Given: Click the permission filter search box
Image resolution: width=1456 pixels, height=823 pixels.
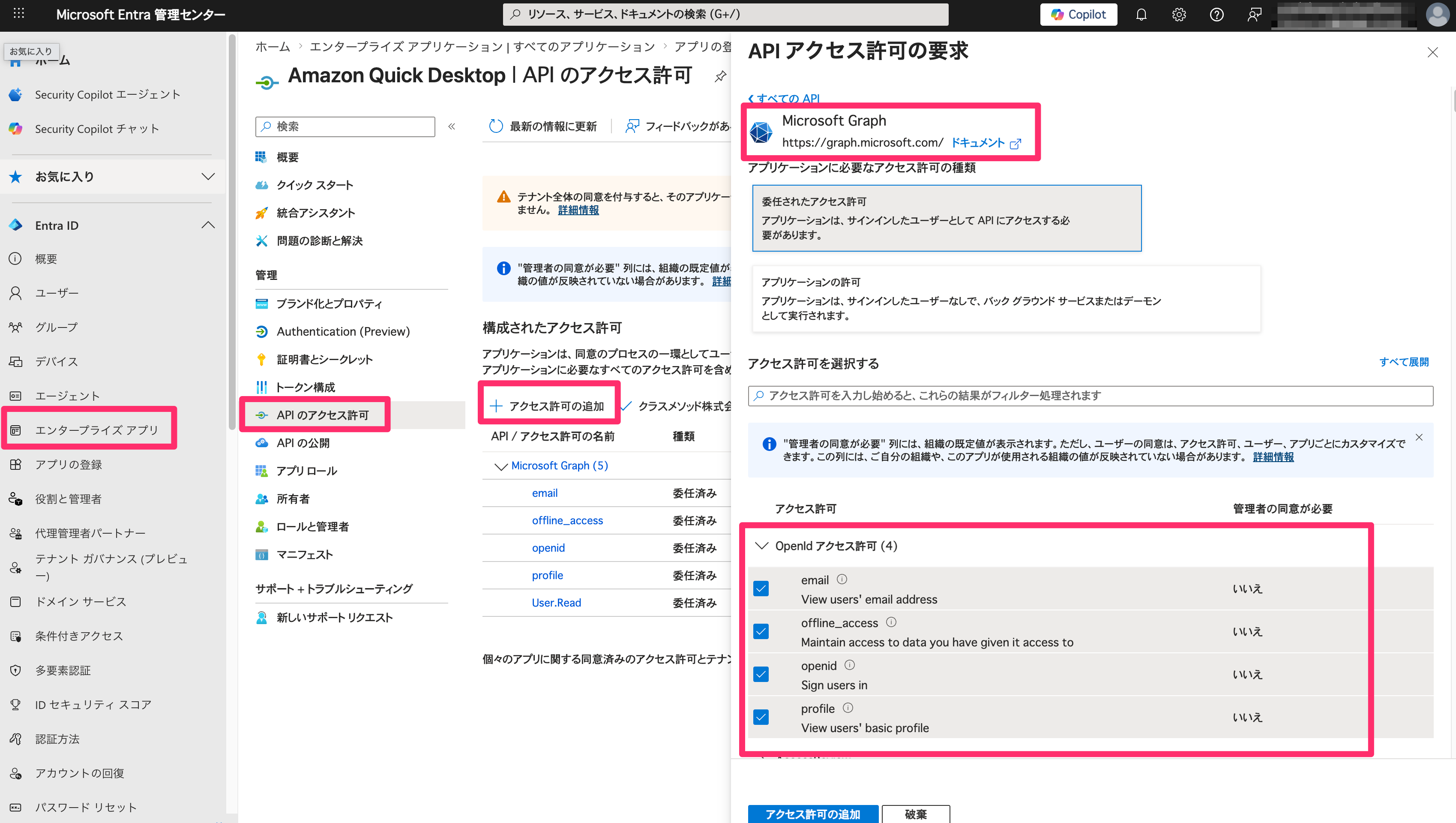Looking at the screenshot, I should tap(1091, 396).
